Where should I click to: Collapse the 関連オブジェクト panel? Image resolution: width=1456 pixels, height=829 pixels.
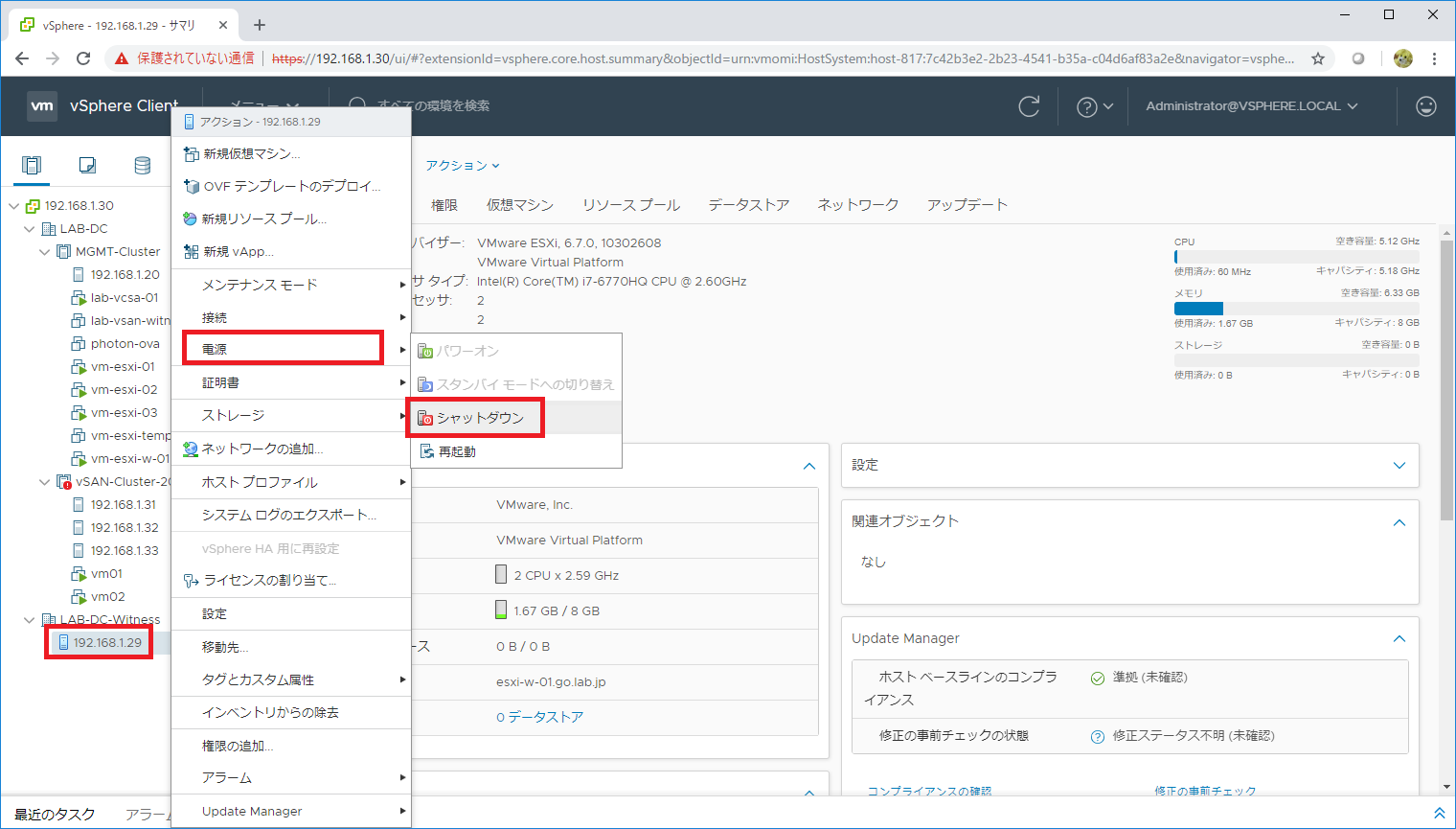coord(1399,522)
